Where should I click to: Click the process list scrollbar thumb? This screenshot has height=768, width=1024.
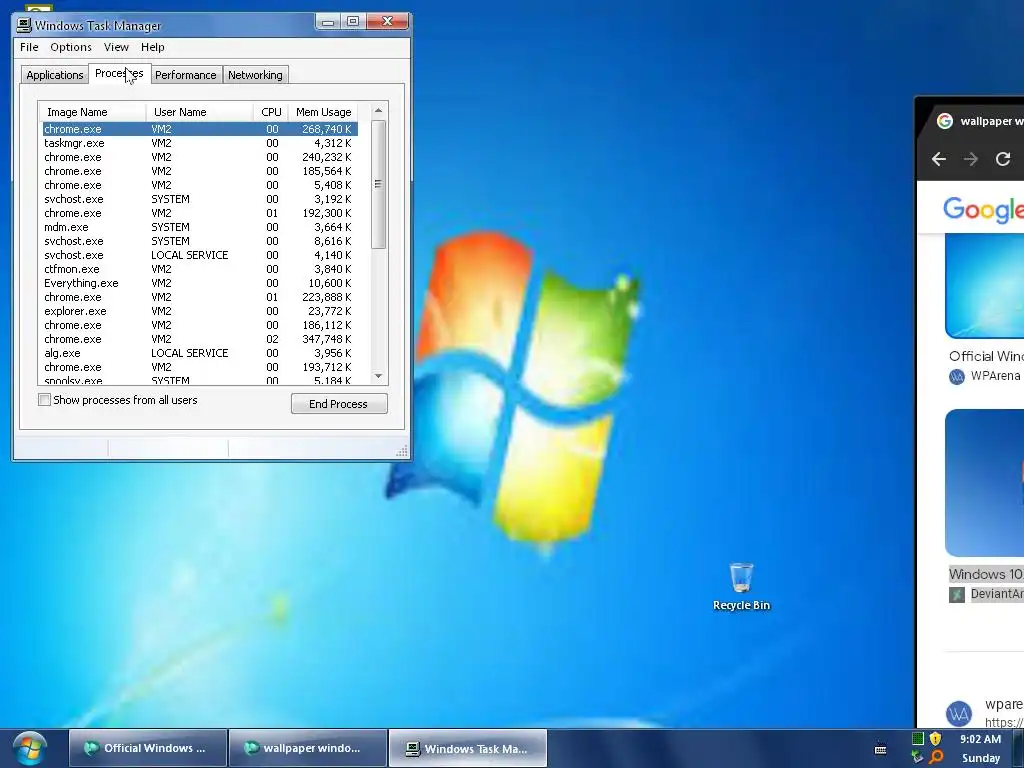click(378, 184)
